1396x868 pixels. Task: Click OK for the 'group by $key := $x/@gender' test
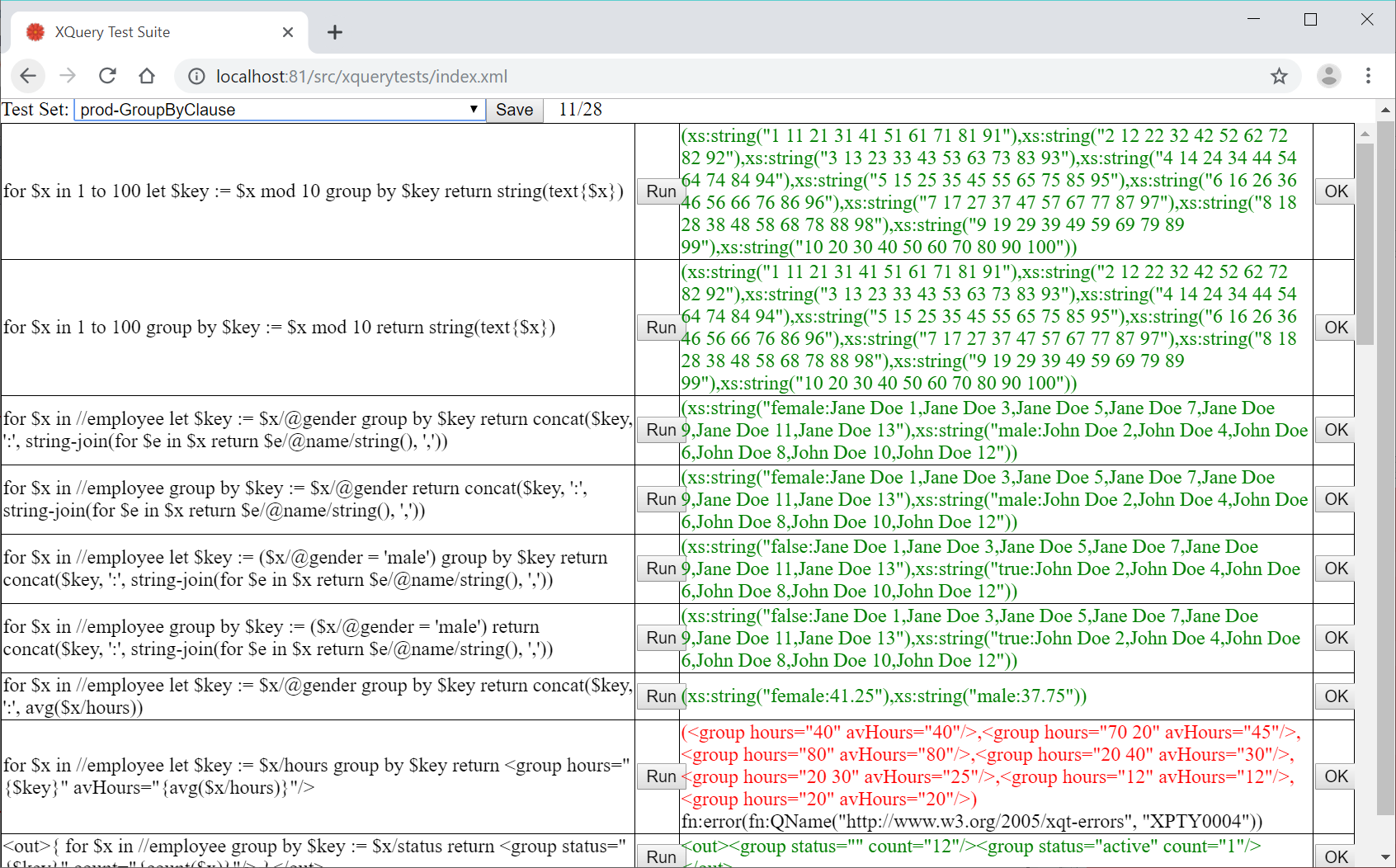point(1335,499)
